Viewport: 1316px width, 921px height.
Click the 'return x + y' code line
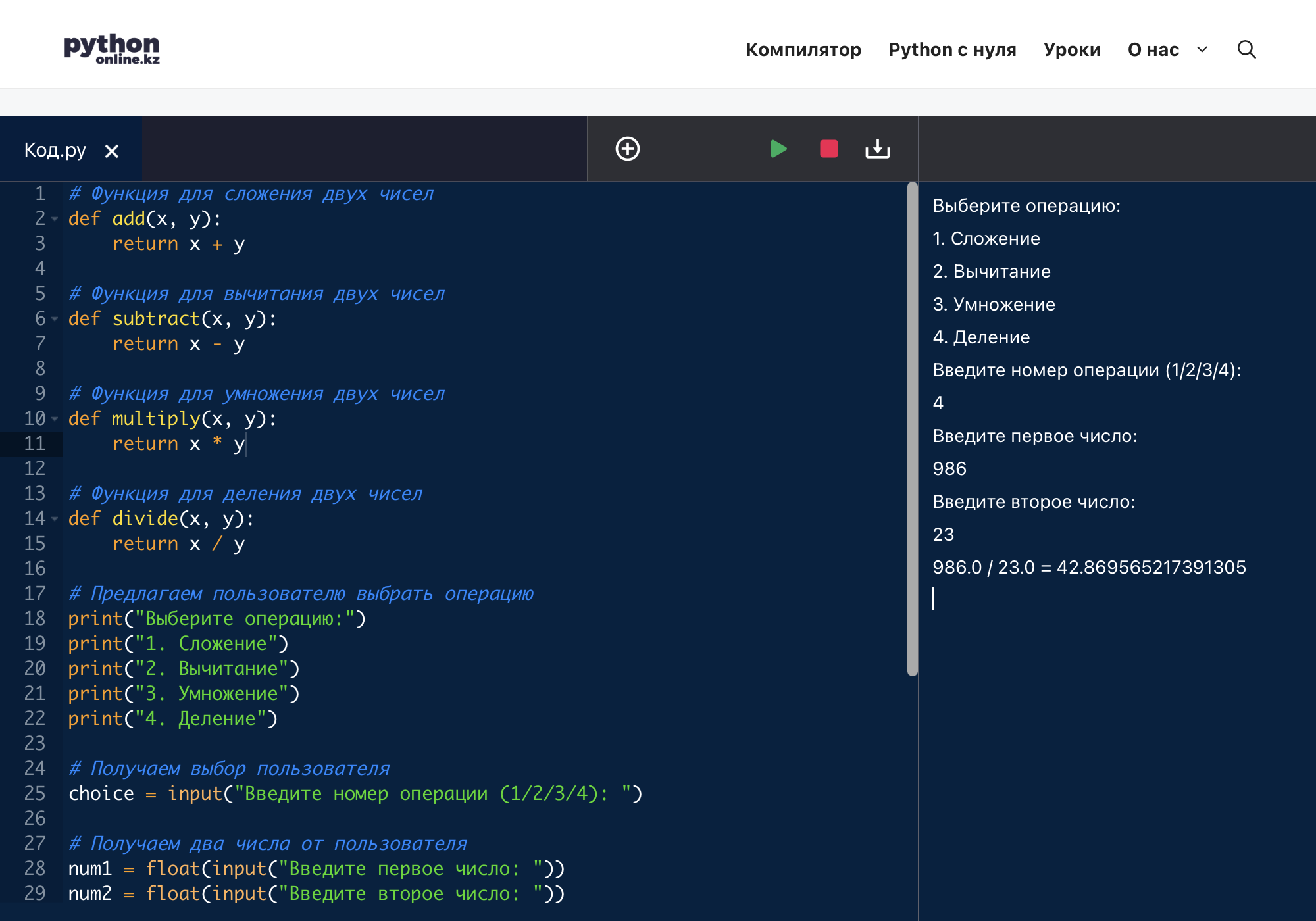(178, 243)
